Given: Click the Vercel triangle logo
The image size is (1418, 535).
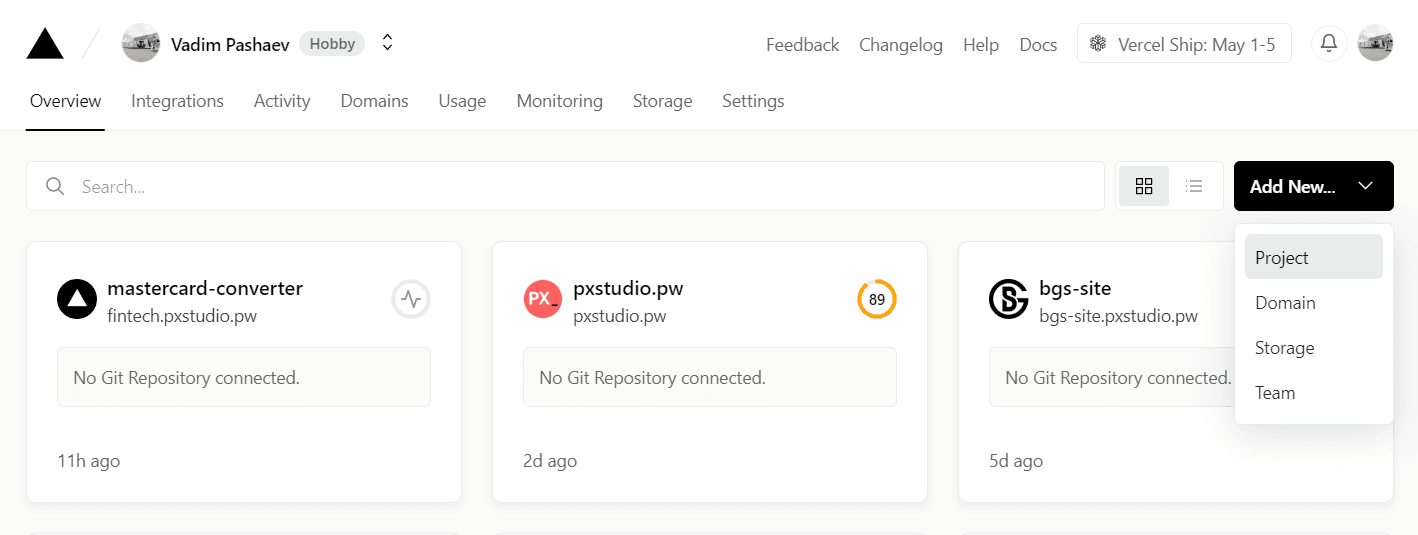Looking at the screenshot, I should coord(45,44).
